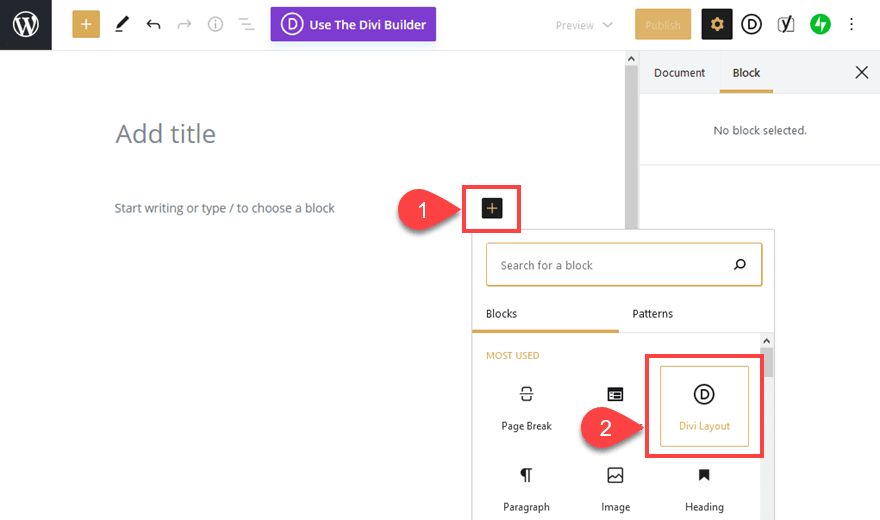Insert the Divi Layout block
880x520 pixels.
(x=704, y=406)
